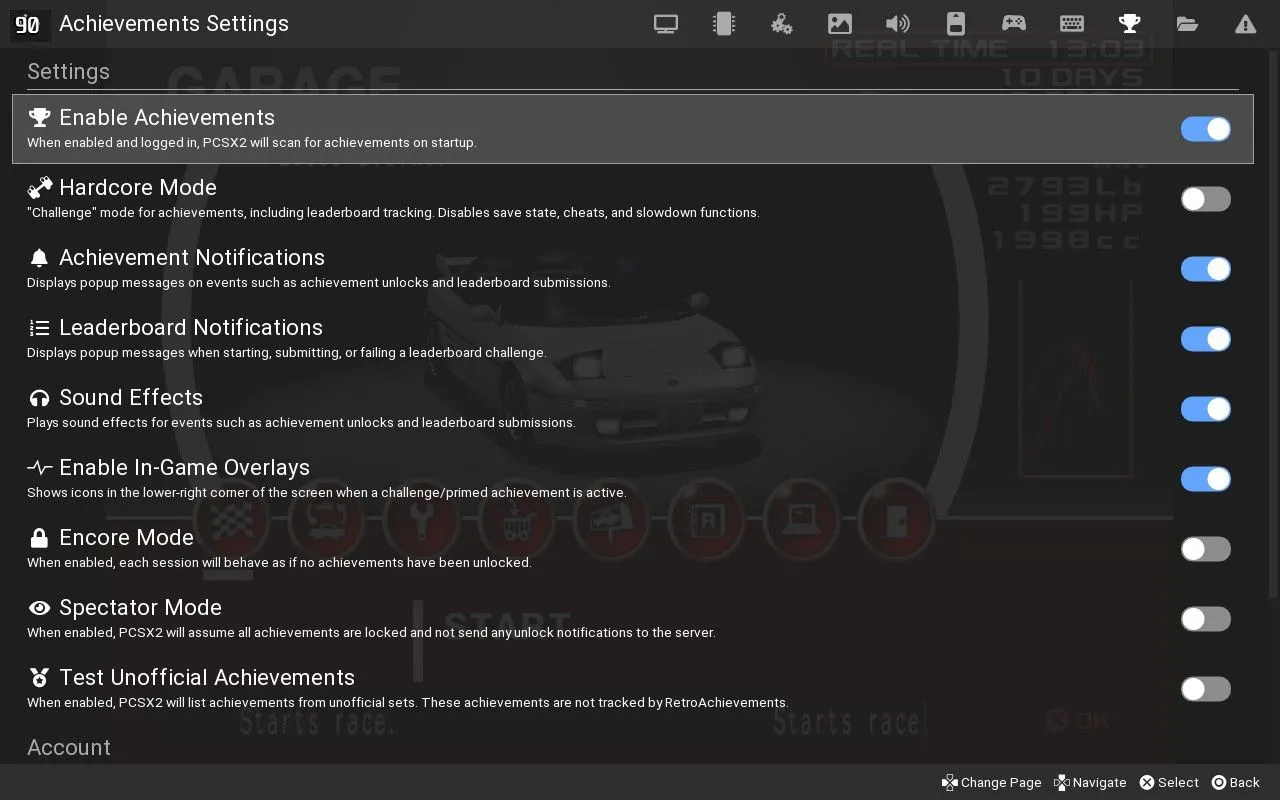Open Emulation settings chip icon

pyautogui.click(x=724, y=24)
